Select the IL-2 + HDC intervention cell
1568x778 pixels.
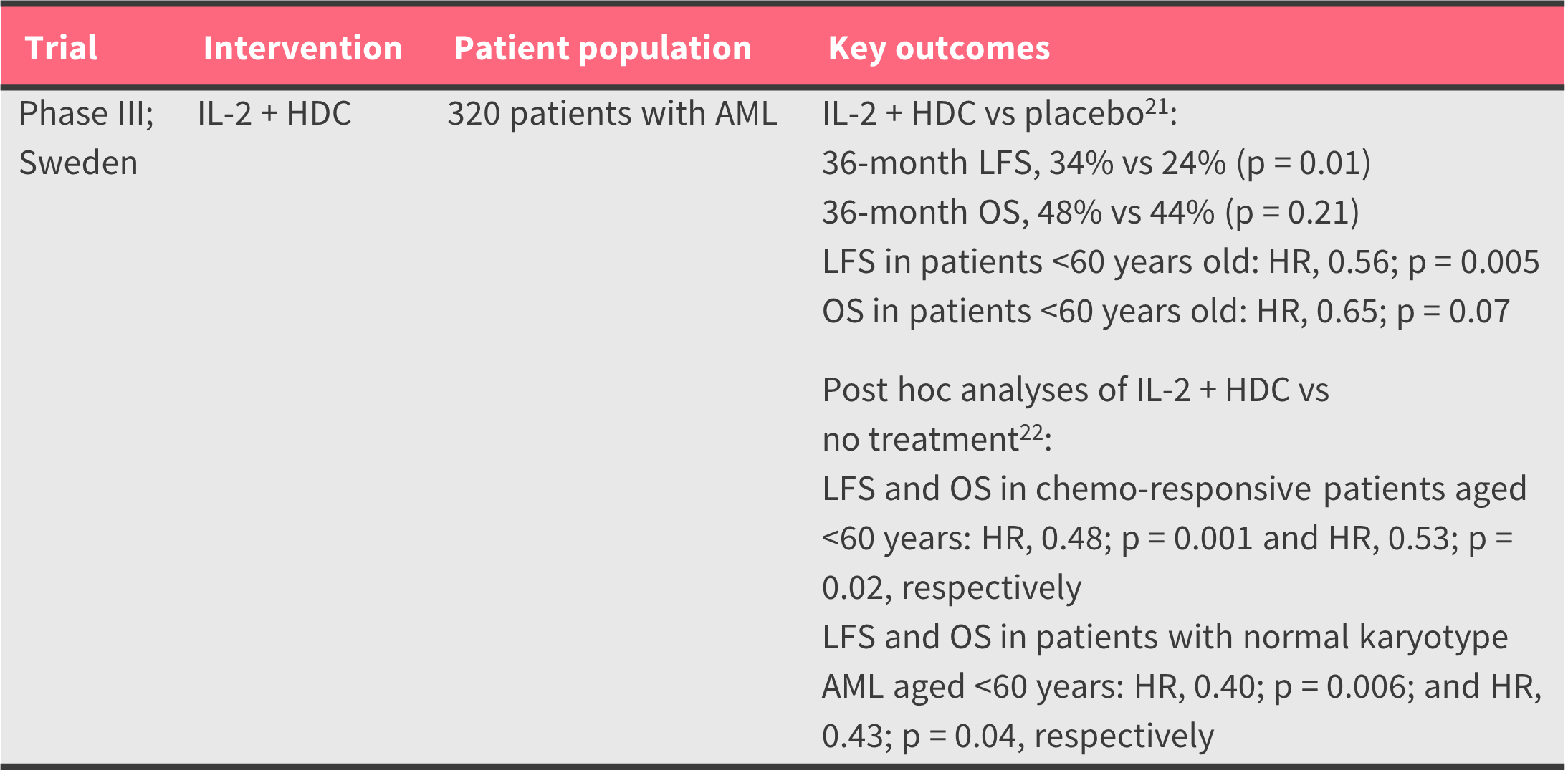coord(274,114)
